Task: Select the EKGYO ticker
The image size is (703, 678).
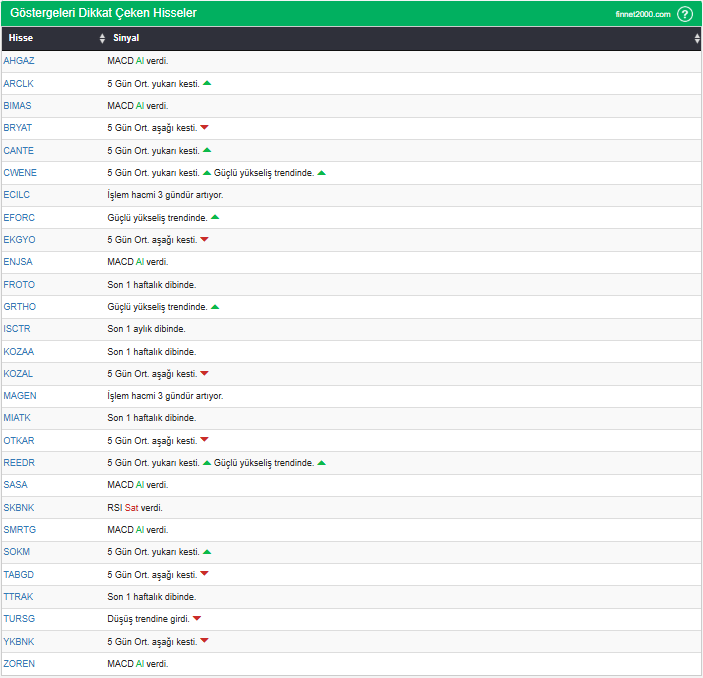Action: [x=19, y=239]
